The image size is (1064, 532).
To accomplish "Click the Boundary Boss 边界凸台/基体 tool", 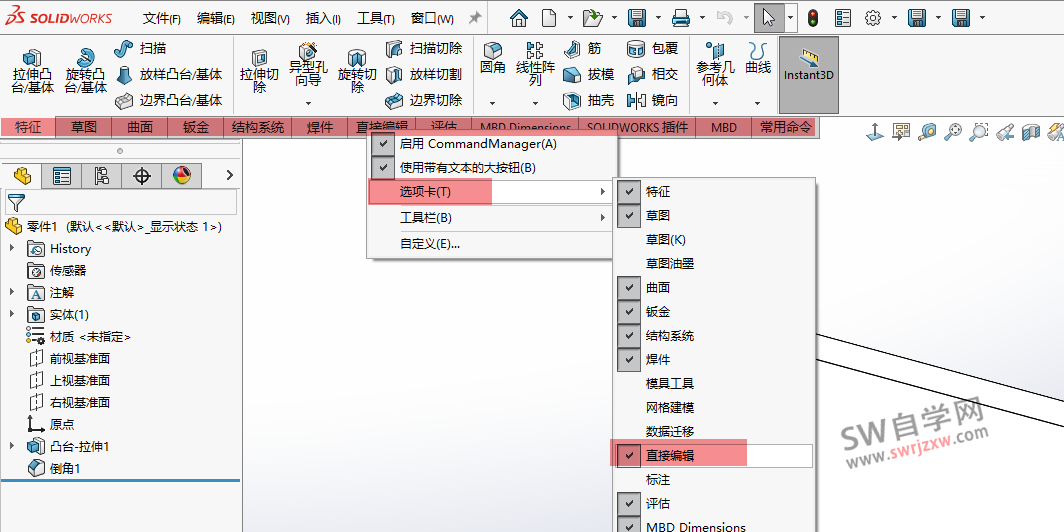I will pos(169,100).
